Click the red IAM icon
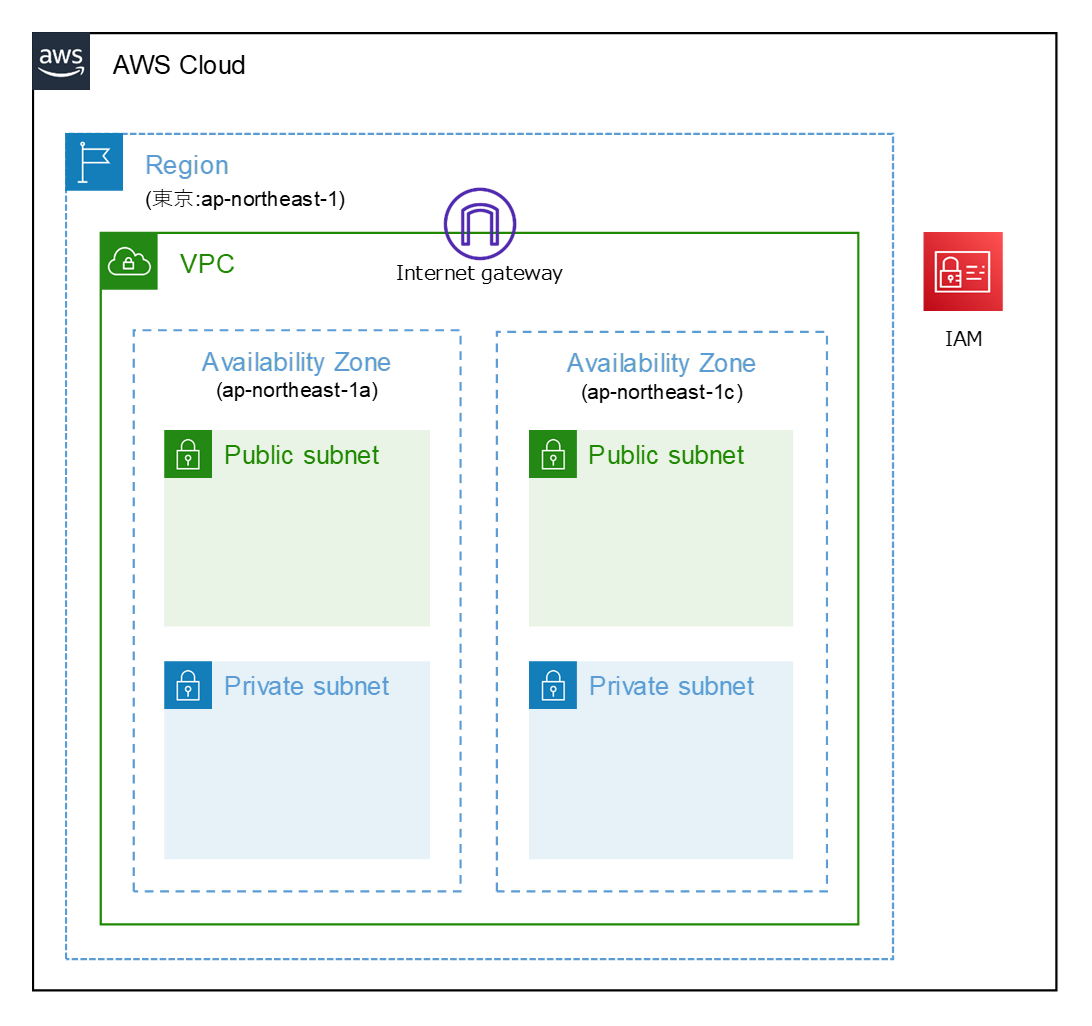The image size is (1092, 1026). [x=962, y=272]
